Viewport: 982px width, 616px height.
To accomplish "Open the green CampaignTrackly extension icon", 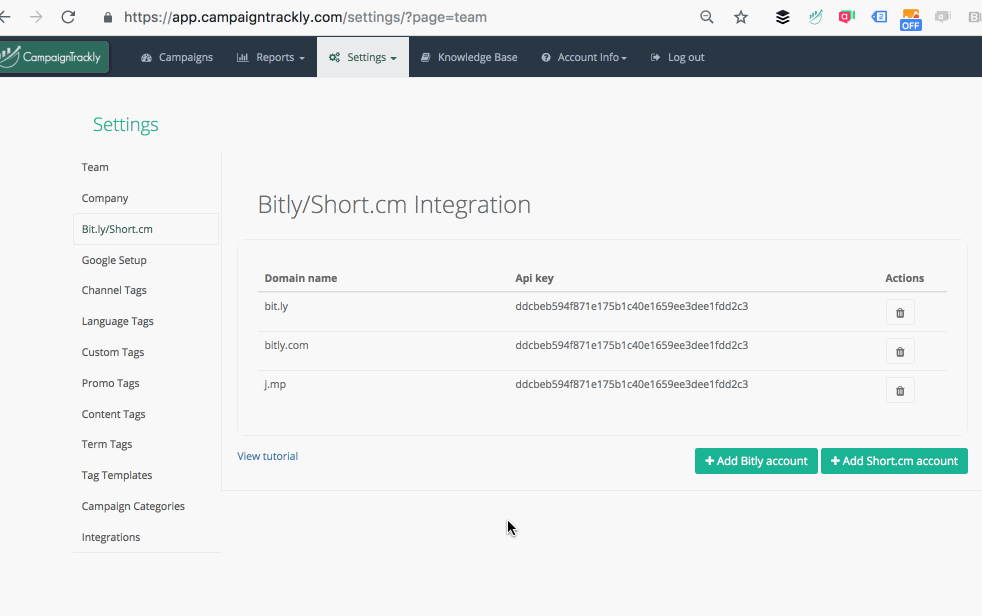I will 815,17.
